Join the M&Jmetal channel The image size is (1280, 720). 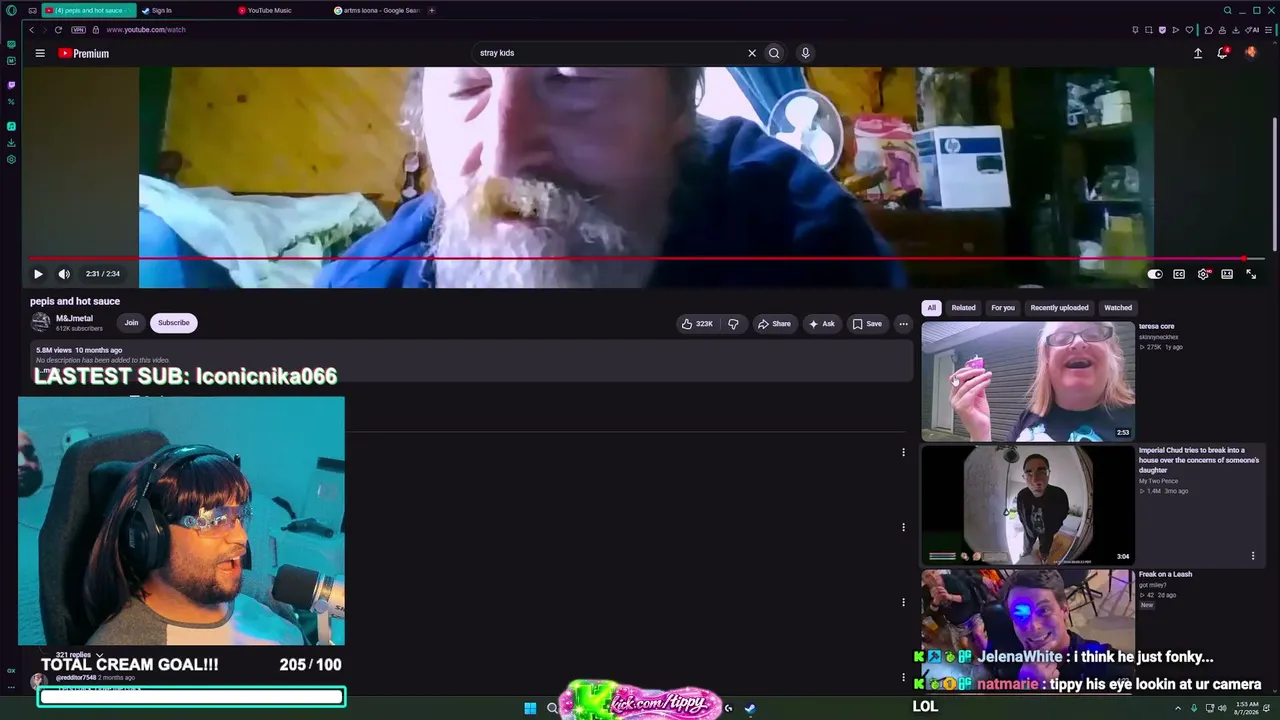[x=131, y=323]
